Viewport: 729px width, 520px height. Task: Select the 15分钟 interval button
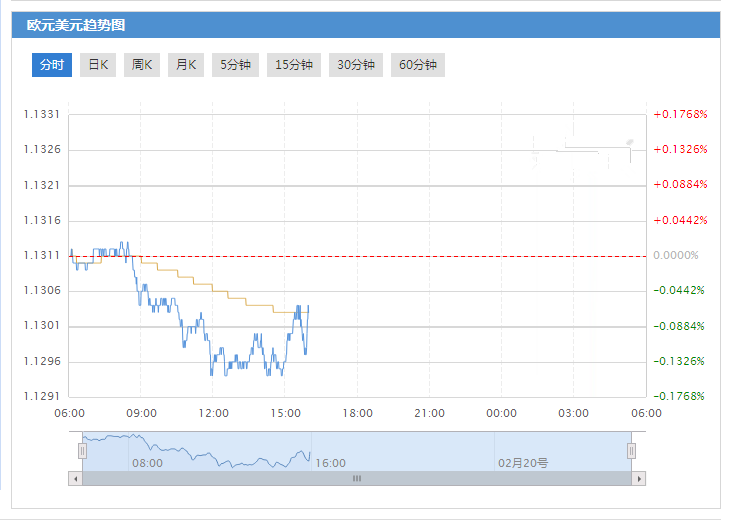pyautogui.click(x=294, y=65)
